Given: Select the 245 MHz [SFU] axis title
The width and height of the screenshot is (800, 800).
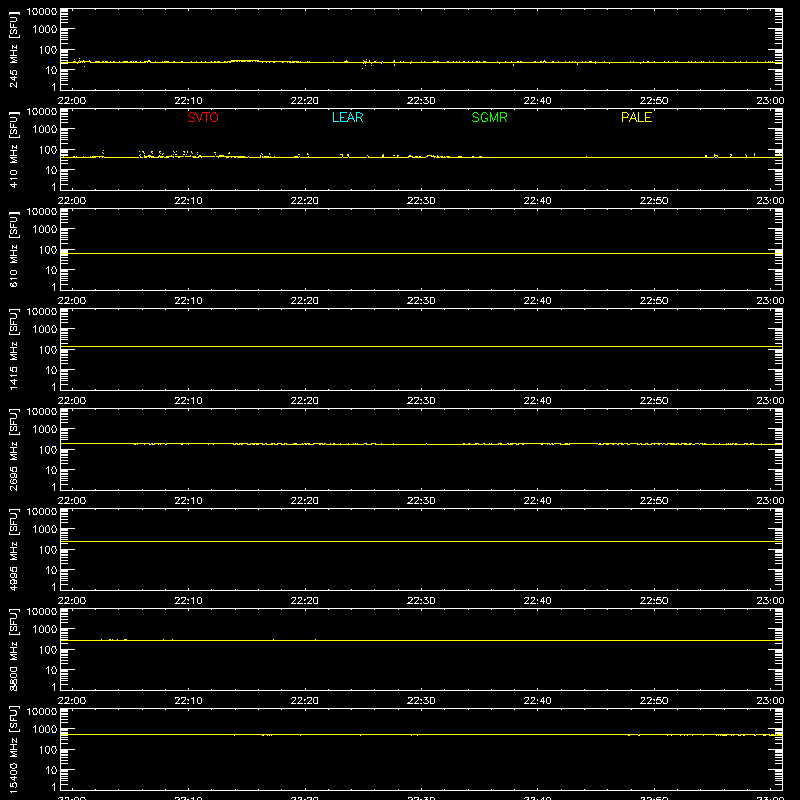Looking at the screenshot, I should tap(14, 49).
